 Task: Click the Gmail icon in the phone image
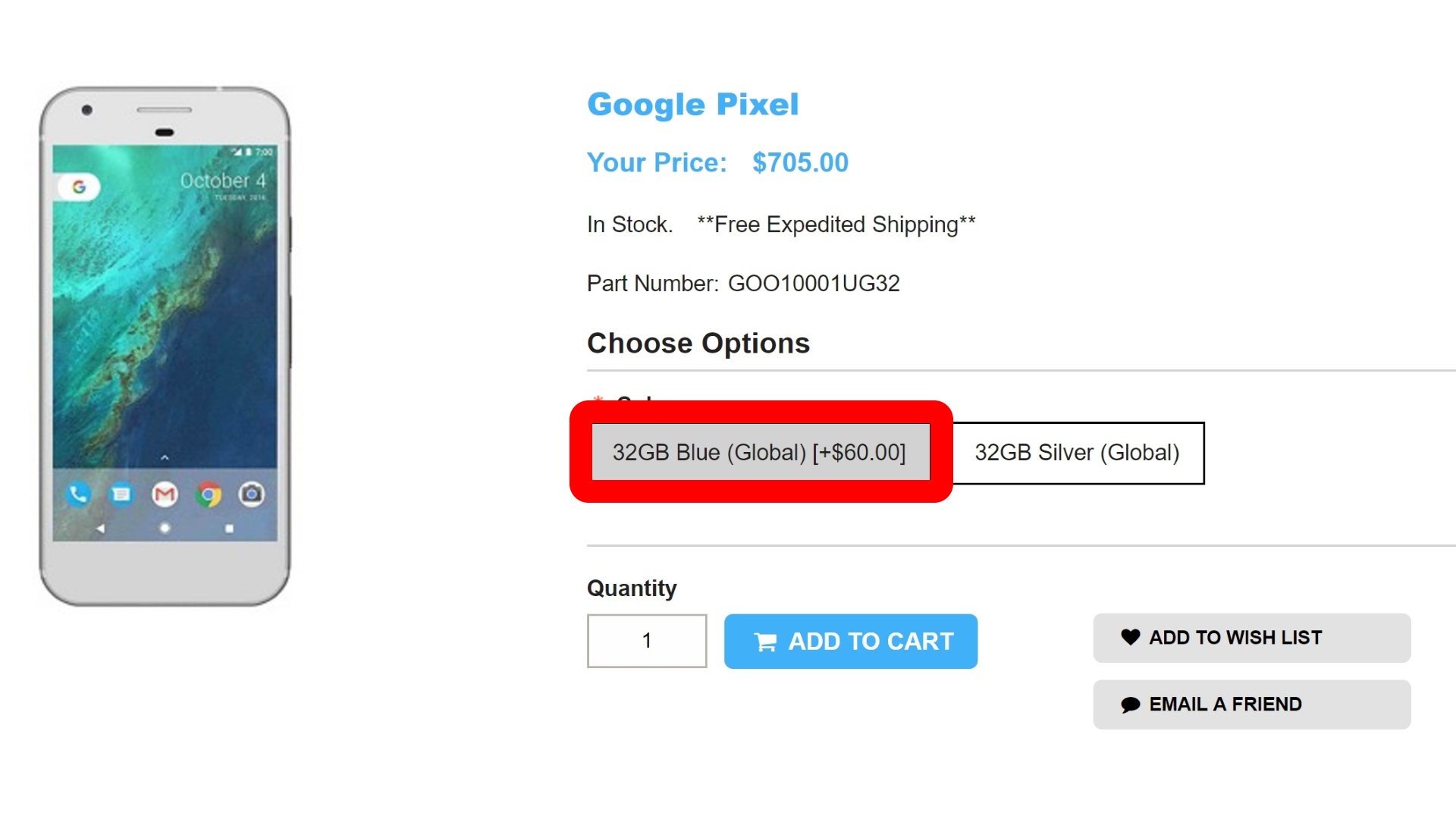point(165,495)
